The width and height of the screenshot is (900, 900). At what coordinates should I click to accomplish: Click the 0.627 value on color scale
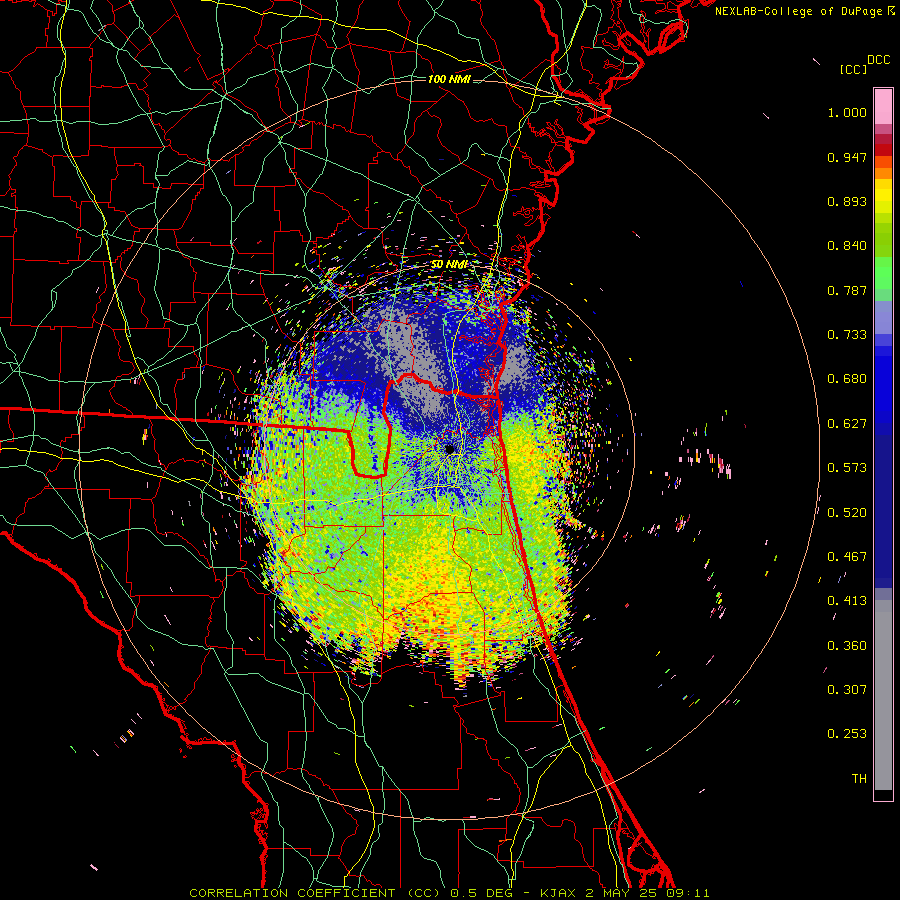pos(847,424)
